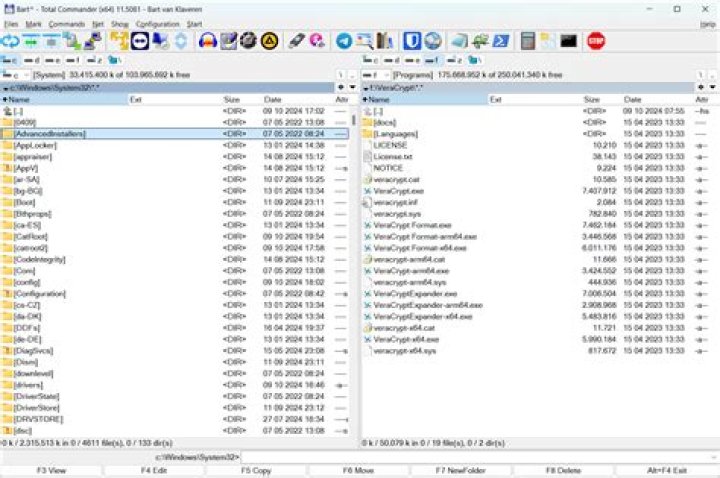The width and height of the screenshot is (720, 478).
Task: Open left panel favorites star button
Action: pyautogui.click(x=341, y=87)
